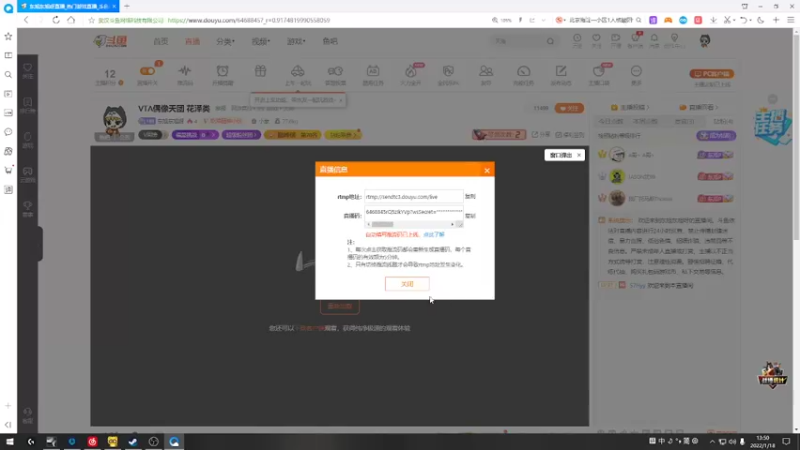Open the pencil edit icon in toolbar

(561, 71)
